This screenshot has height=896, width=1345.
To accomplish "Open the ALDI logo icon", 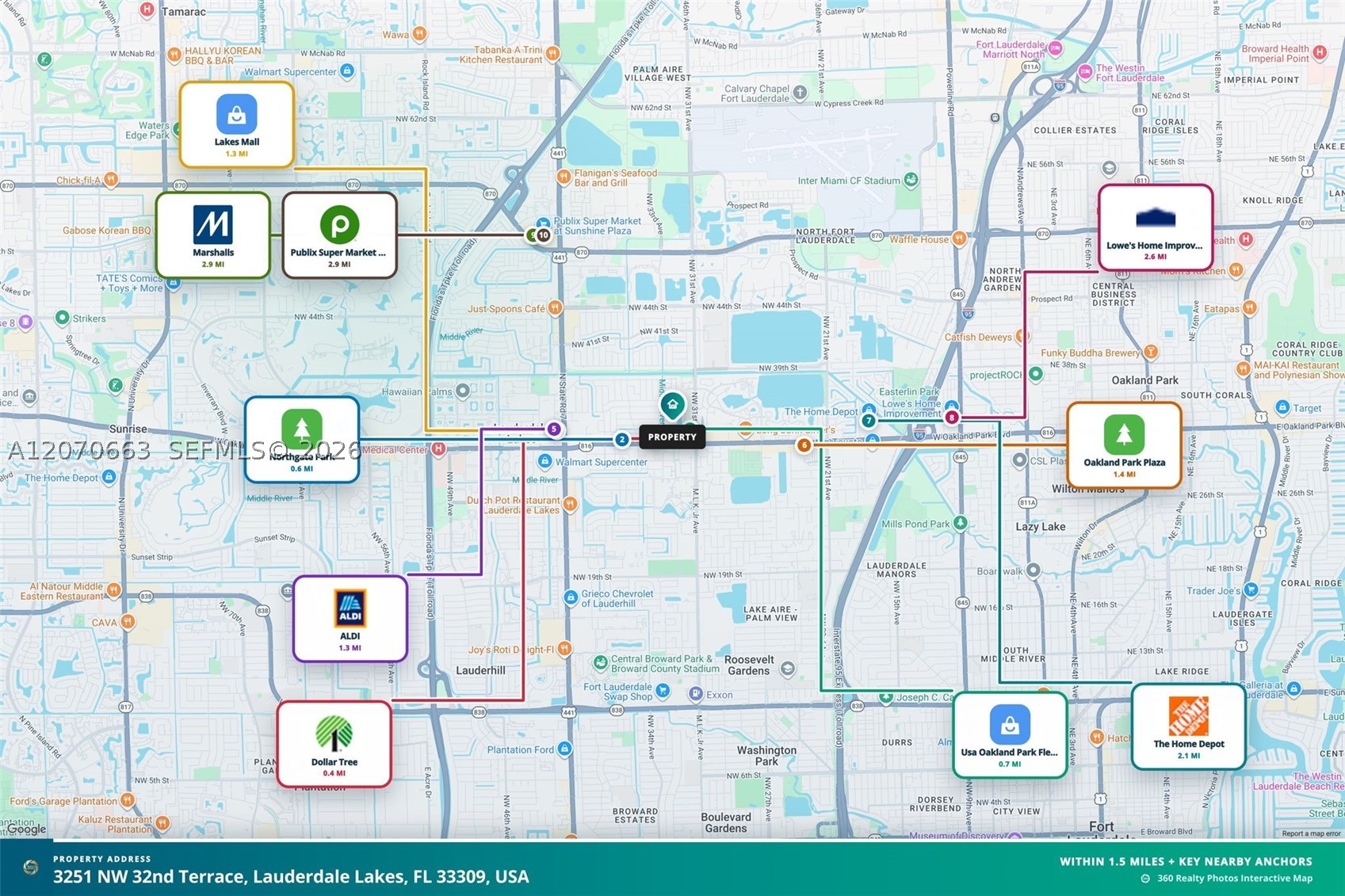I will tap(350, 608).
